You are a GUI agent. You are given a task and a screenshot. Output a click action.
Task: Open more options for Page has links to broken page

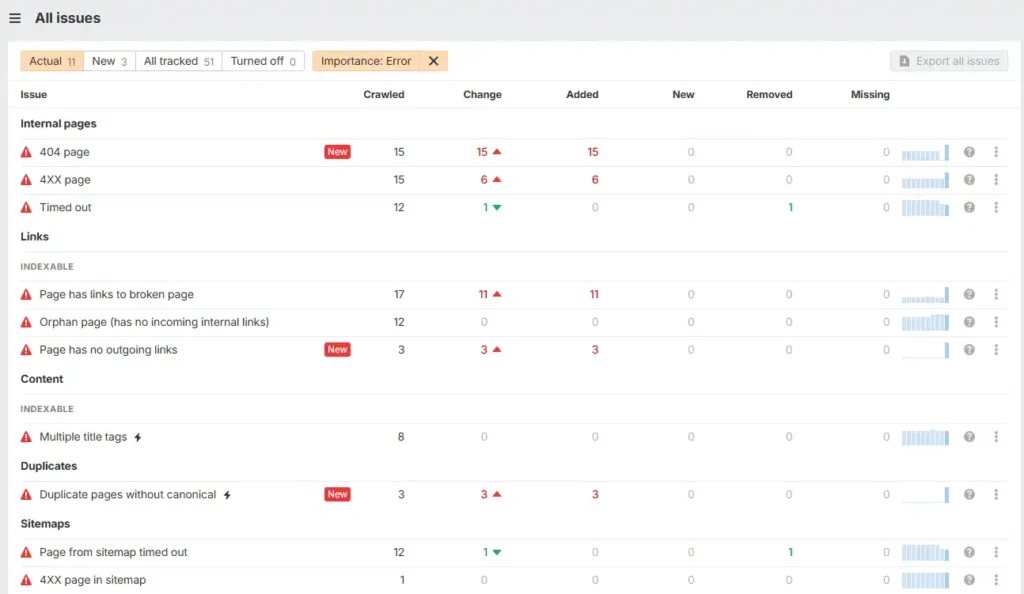point(996,294)
